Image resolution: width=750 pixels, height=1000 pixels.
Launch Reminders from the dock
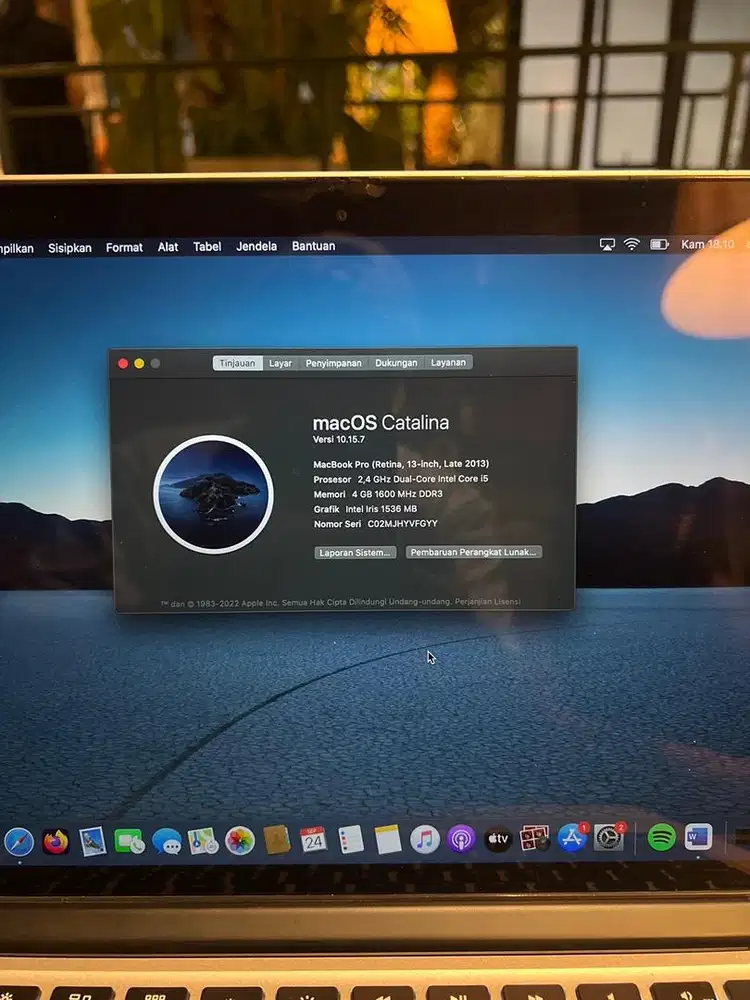350,839
